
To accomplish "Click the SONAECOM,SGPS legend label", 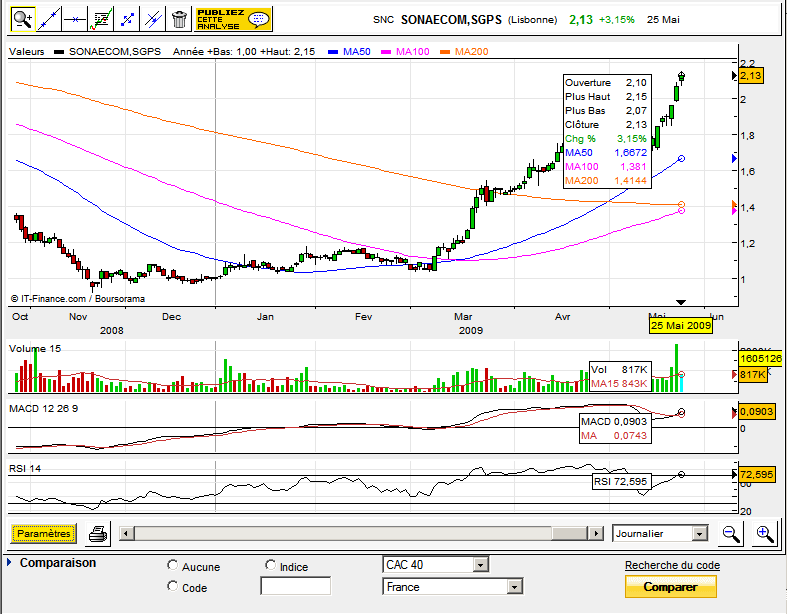I will pyautogui.click(x=115, y=51).
